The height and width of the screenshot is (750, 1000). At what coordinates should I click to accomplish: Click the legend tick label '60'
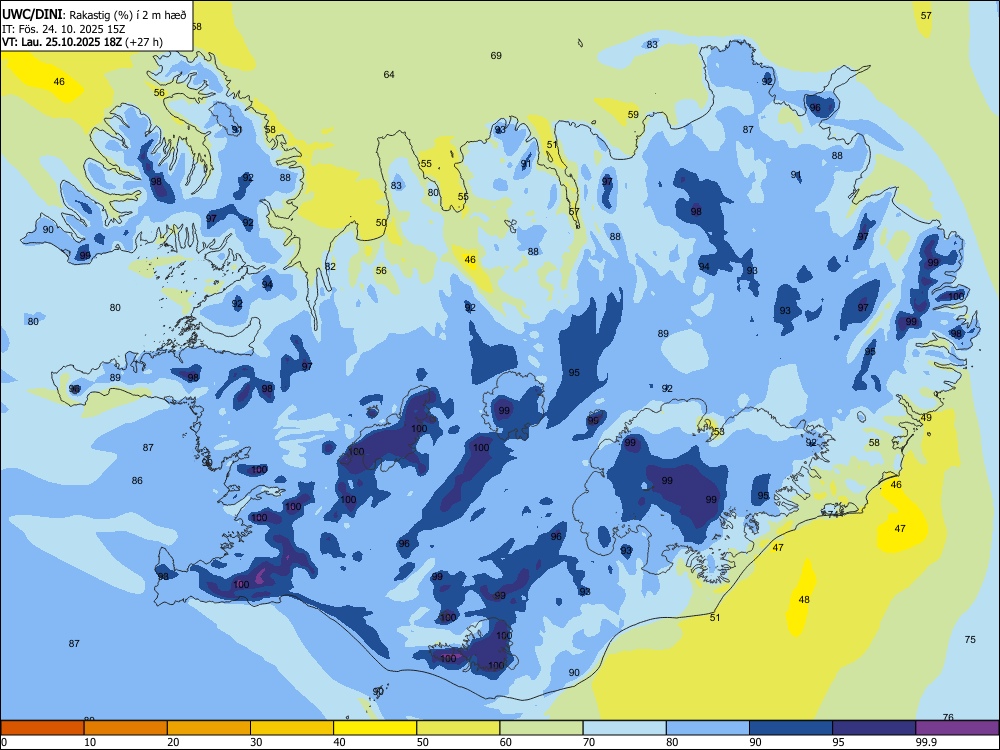[506, 742]
